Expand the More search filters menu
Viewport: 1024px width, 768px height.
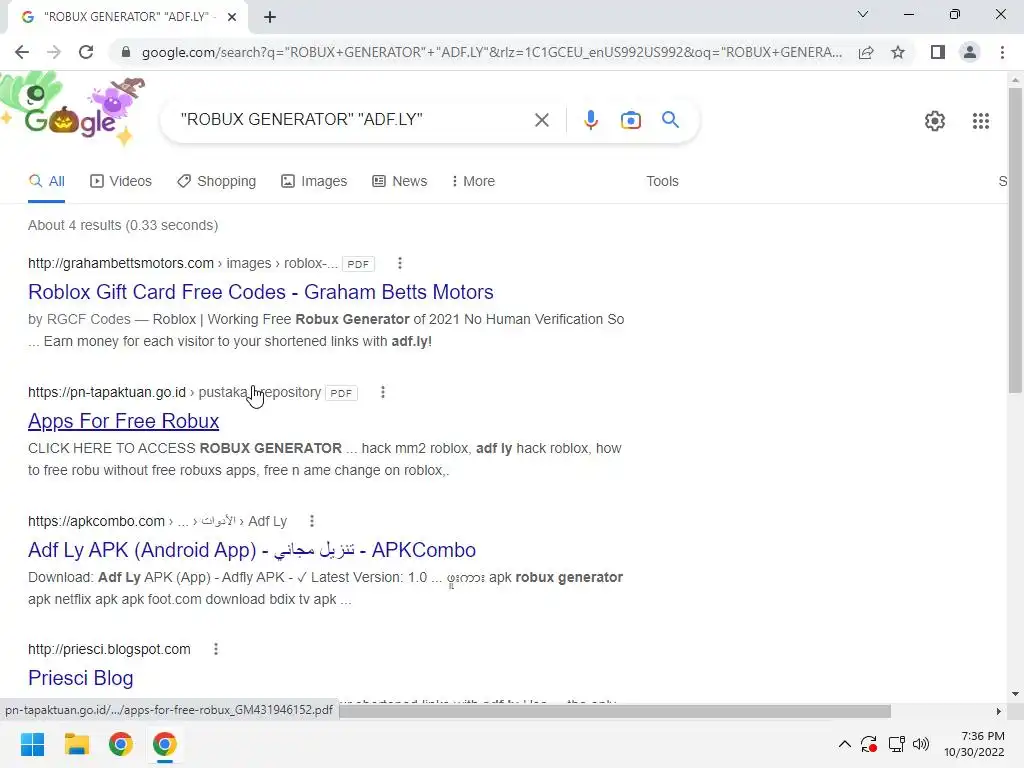(473, 181)
